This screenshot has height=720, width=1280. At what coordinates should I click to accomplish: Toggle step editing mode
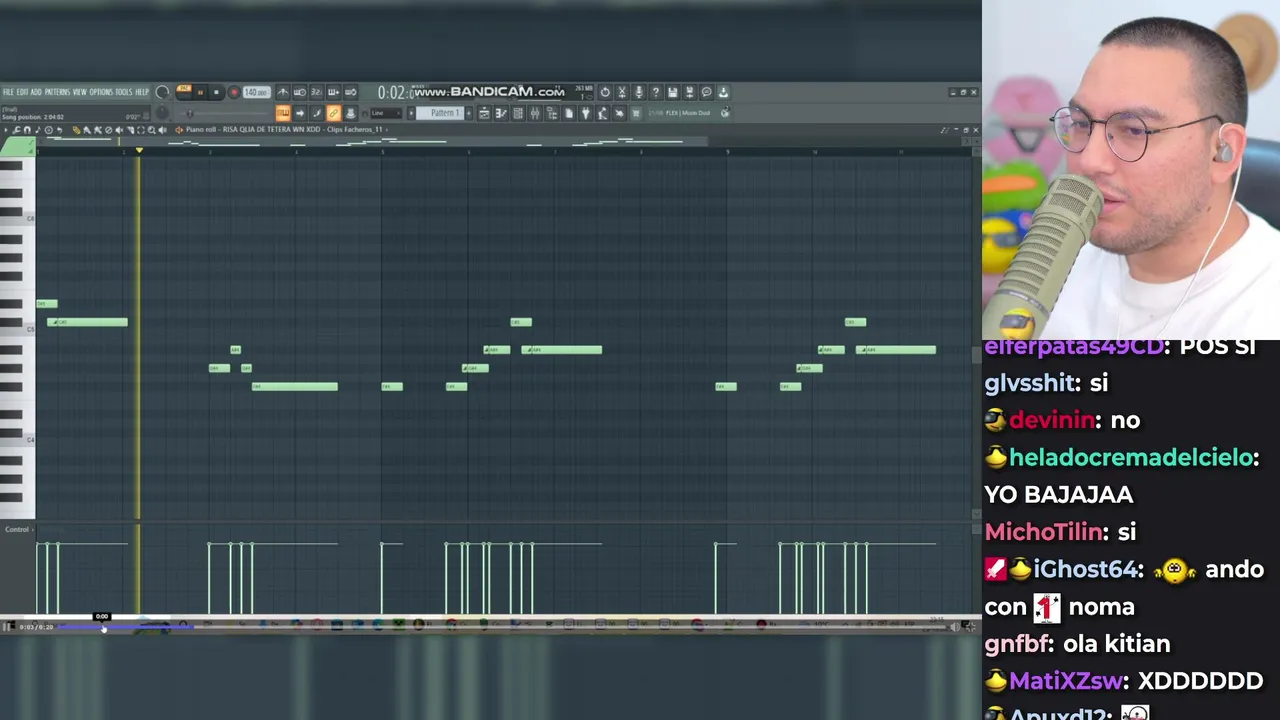coord(317,113)
